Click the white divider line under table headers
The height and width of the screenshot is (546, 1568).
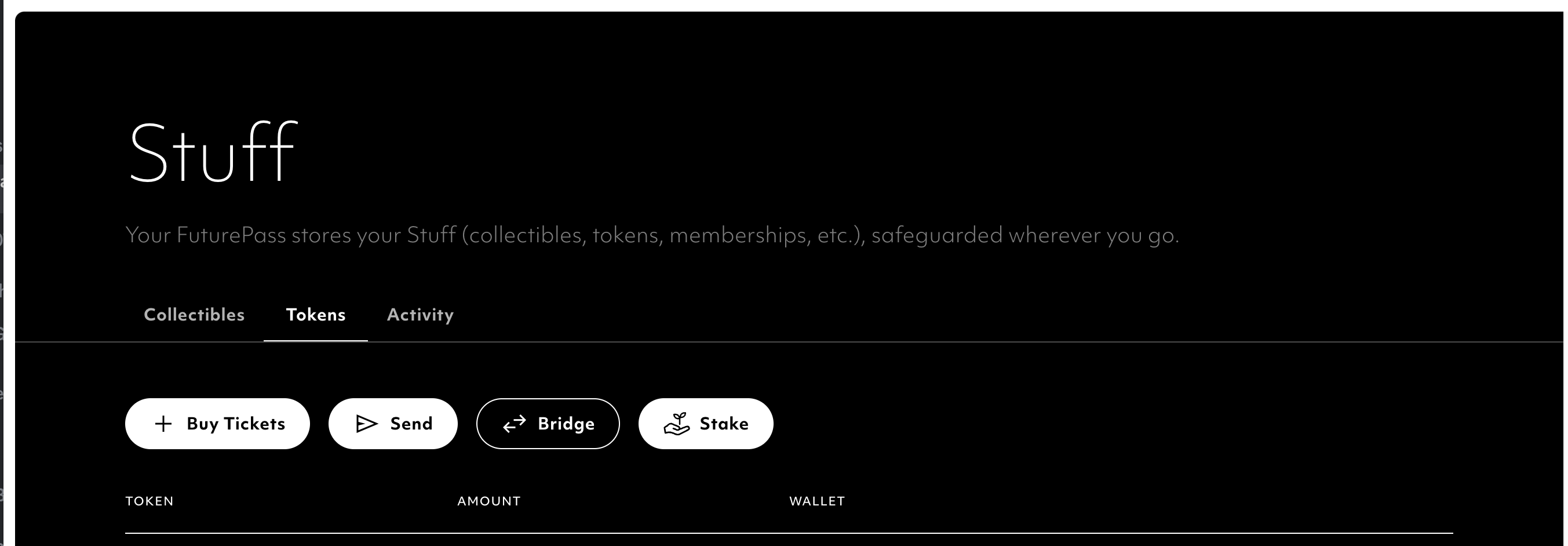pyautogui.click(x=789, y=533)
